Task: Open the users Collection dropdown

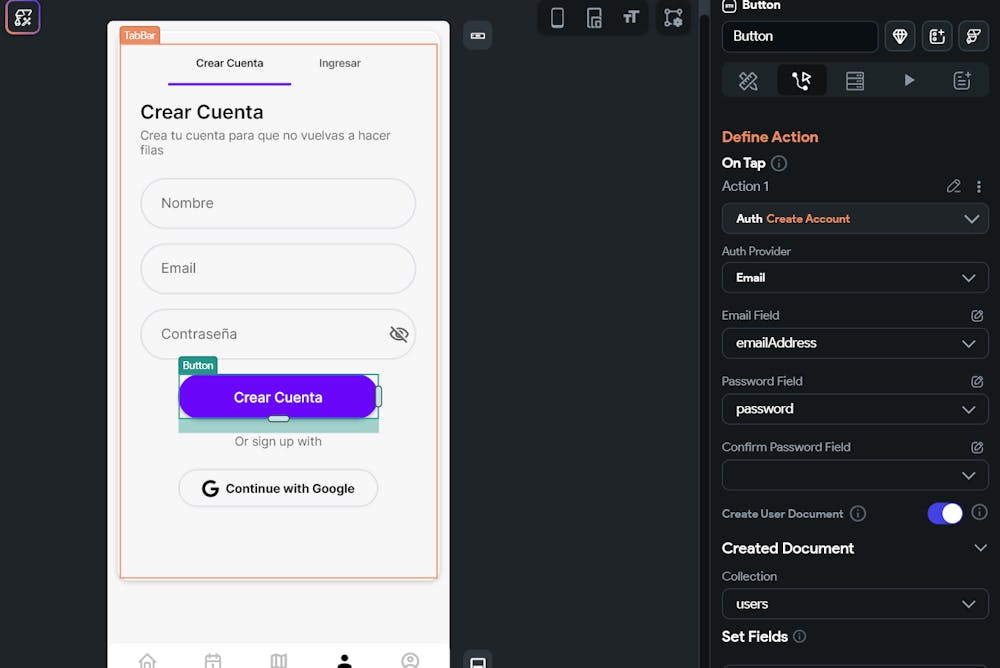Action: click(x=855, y=604)
